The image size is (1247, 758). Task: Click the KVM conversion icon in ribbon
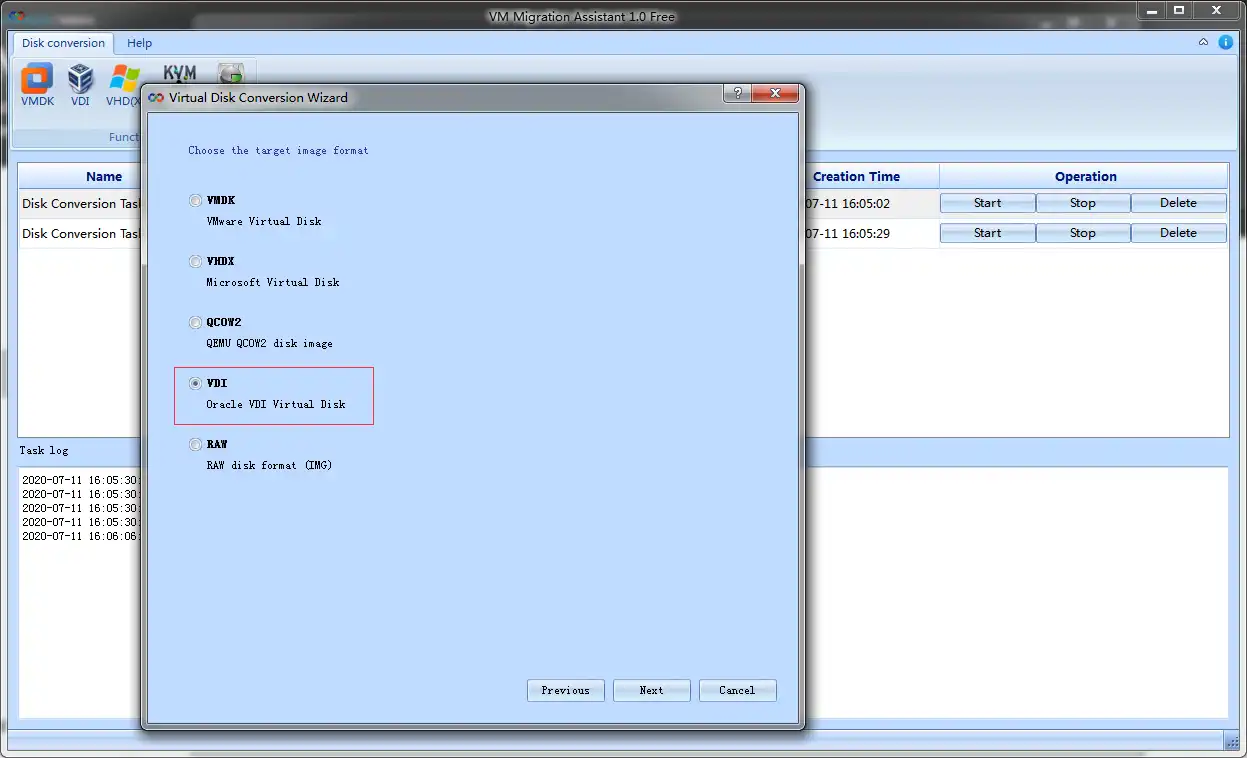(180, 73)
